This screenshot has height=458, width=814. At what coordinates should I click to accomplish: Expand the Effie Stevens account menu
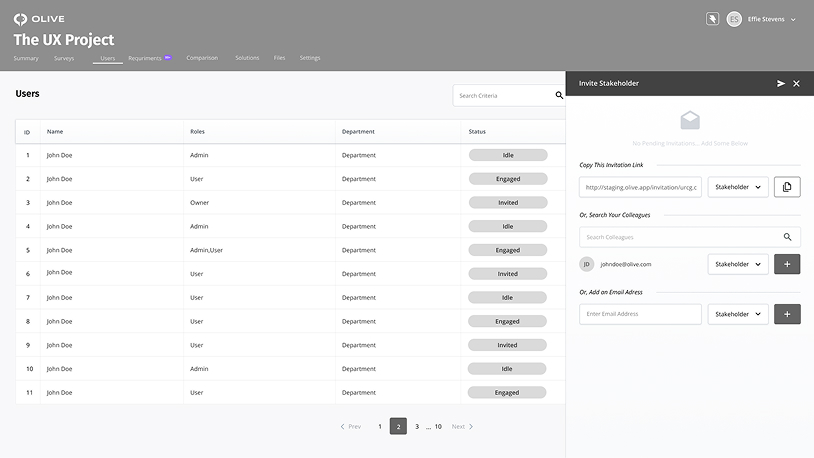(793, 20)
